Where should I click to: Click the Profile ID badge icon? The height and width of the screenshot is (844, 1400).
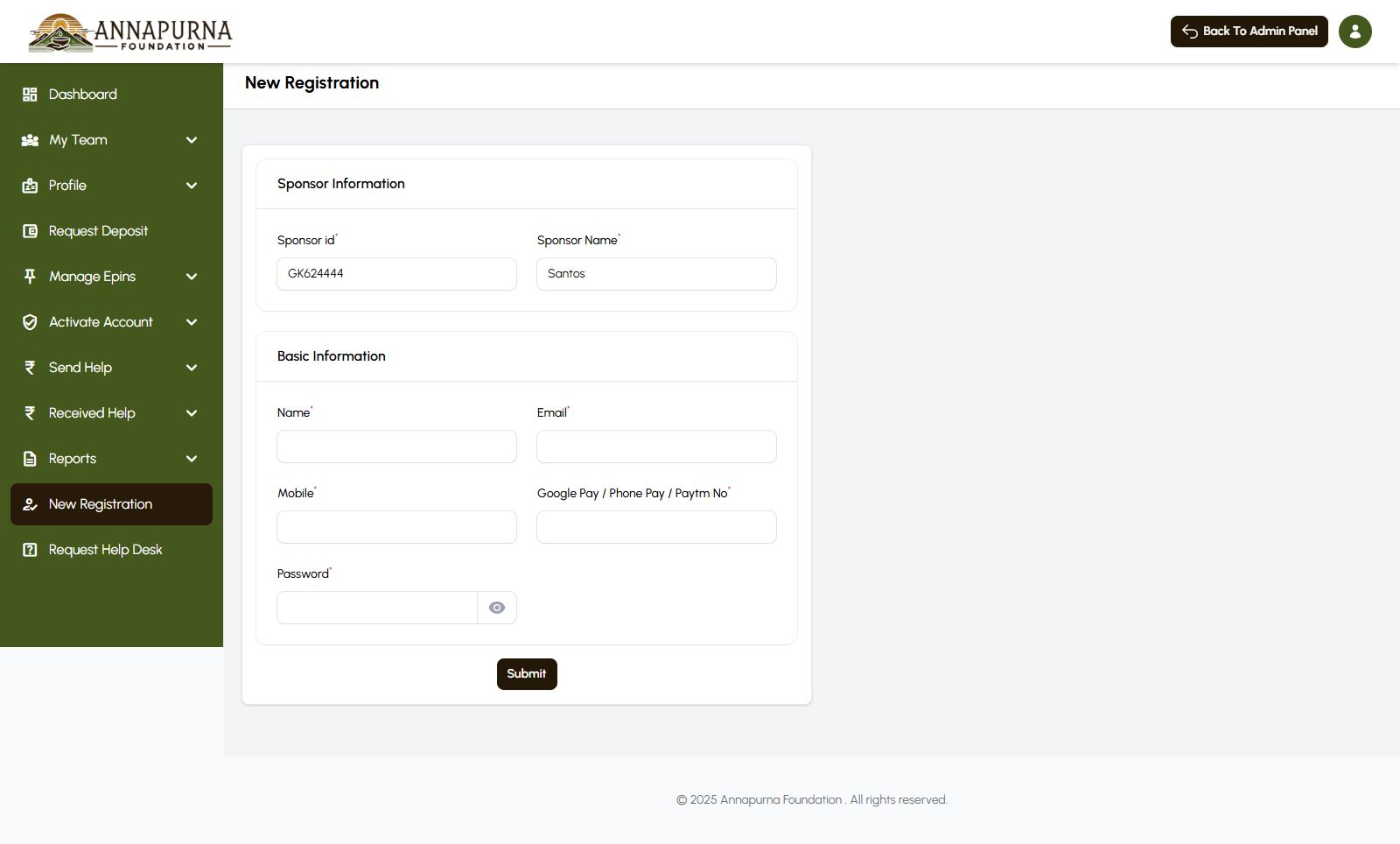pyautogui.click(x=30, y=186)
